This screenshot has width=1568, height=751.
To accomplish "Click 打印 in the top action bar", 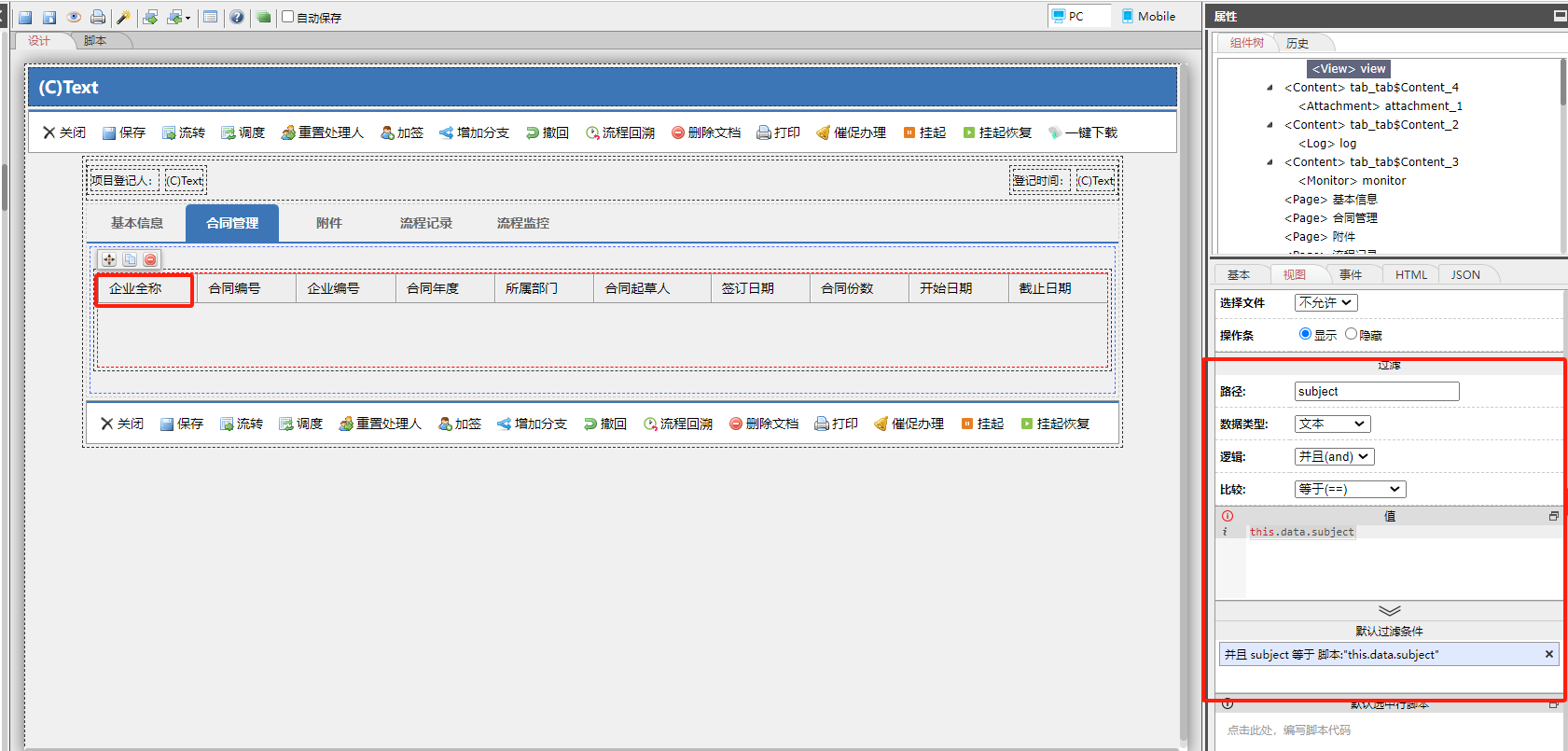I will (x=778, y=132).
